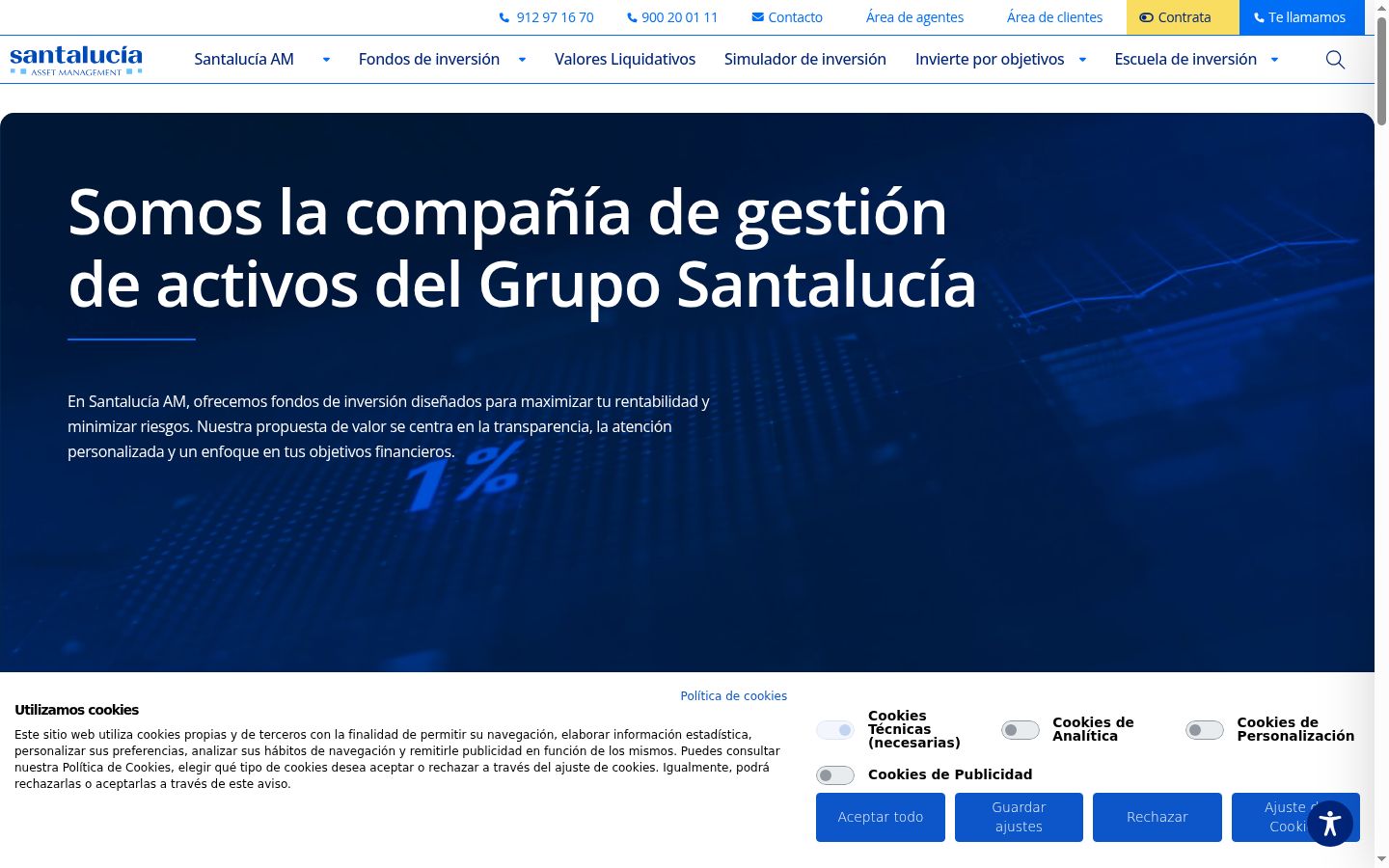Click the 'Utilizamos cookies' heading
Screen dimensions: 1389x868
pyautogui.click(x=76, y=710)
